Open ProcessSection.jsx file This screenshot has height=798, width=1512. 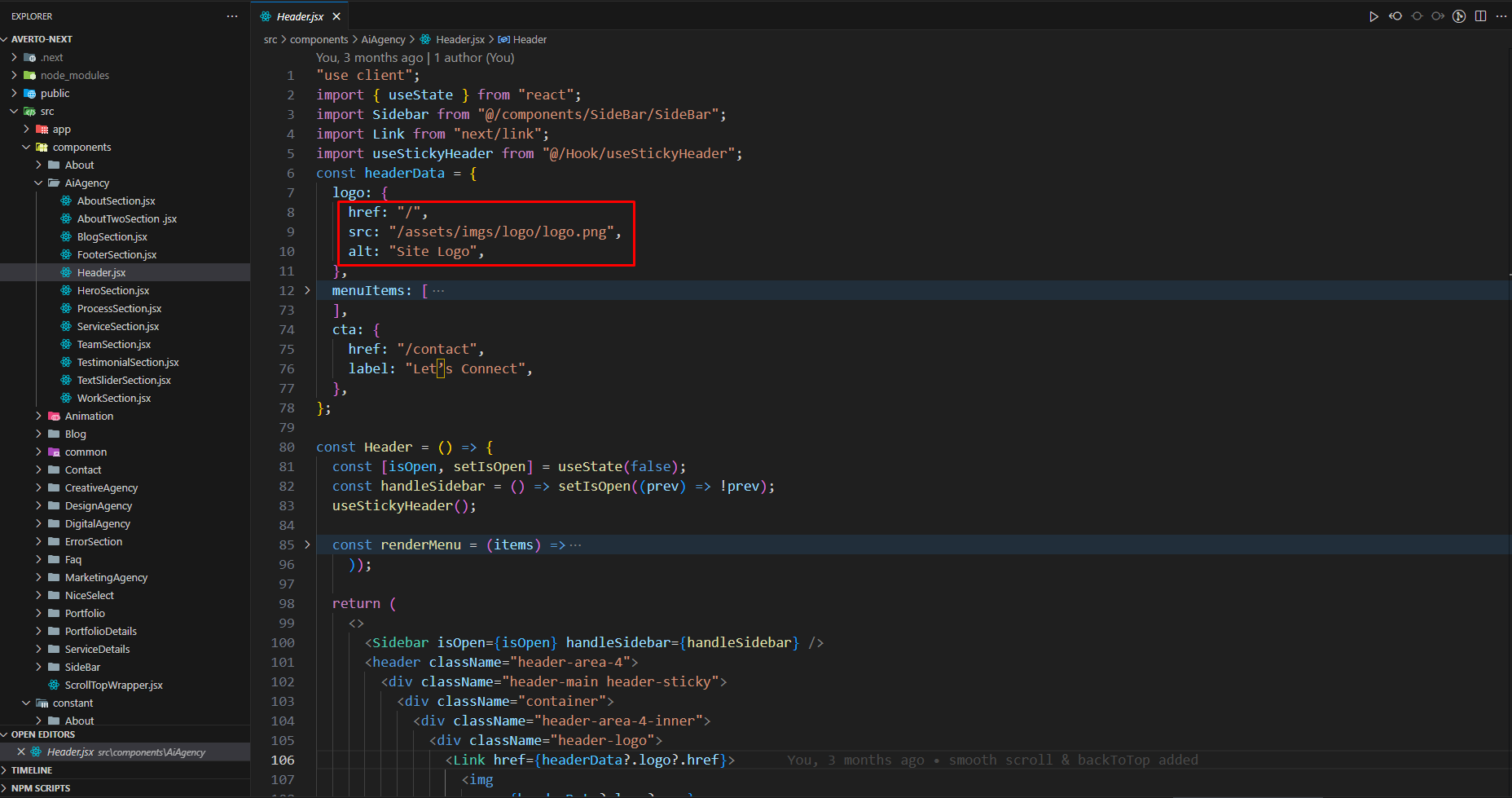coord(119,308)
